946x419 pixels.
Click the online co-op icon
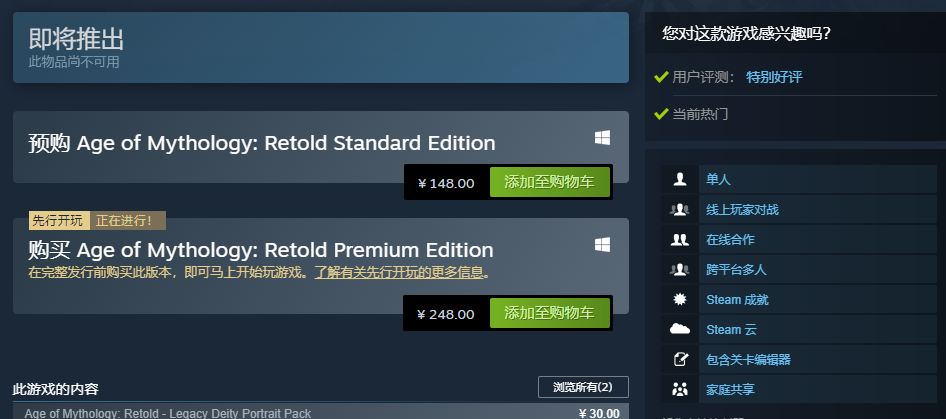(x=680, y=240)
